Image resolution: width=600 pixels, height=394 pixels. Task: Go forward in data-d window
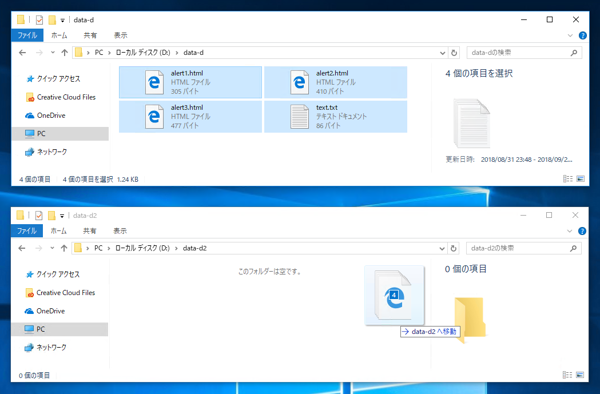pos(39,52)
